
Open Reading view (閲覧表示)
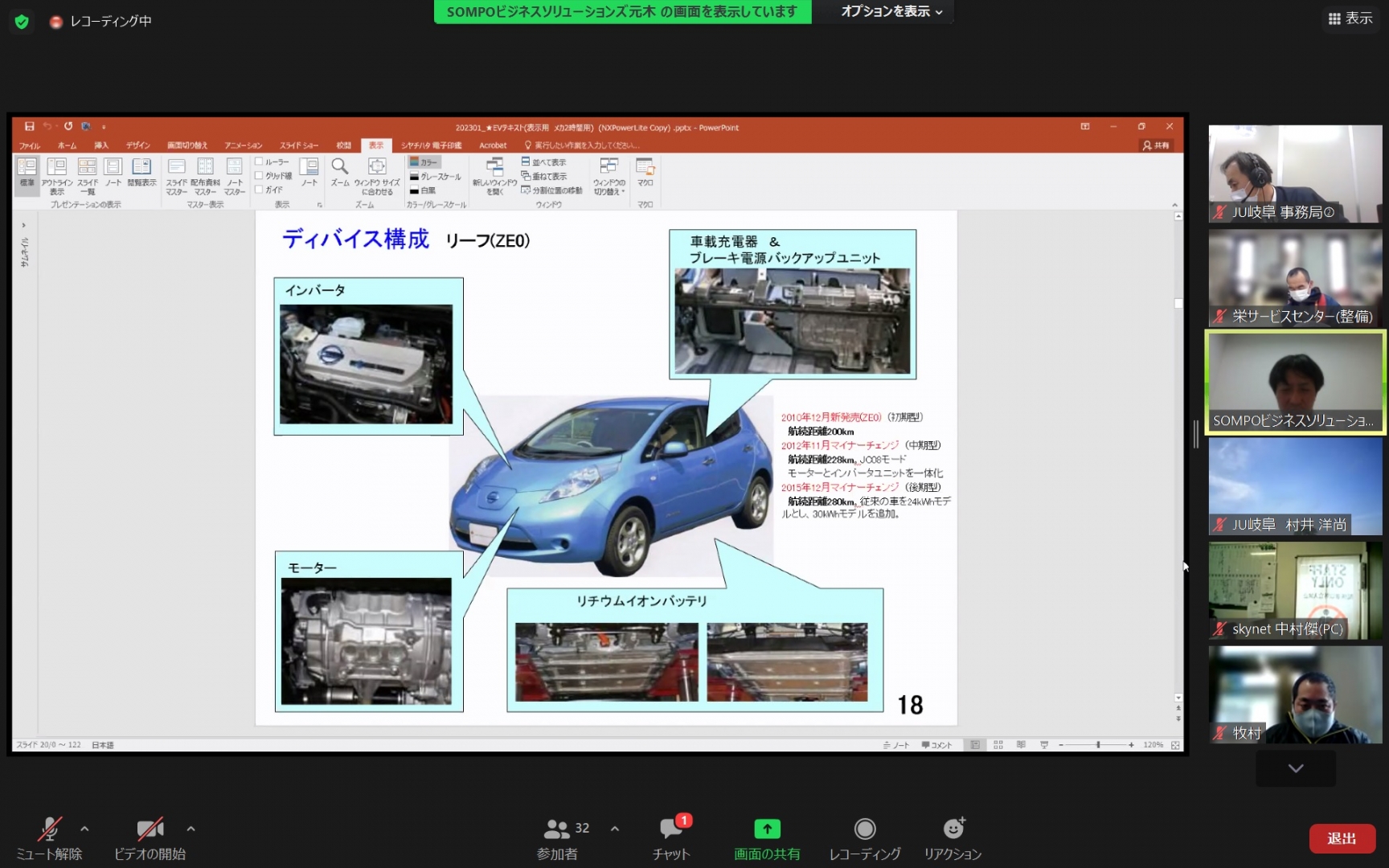point(141,172)
